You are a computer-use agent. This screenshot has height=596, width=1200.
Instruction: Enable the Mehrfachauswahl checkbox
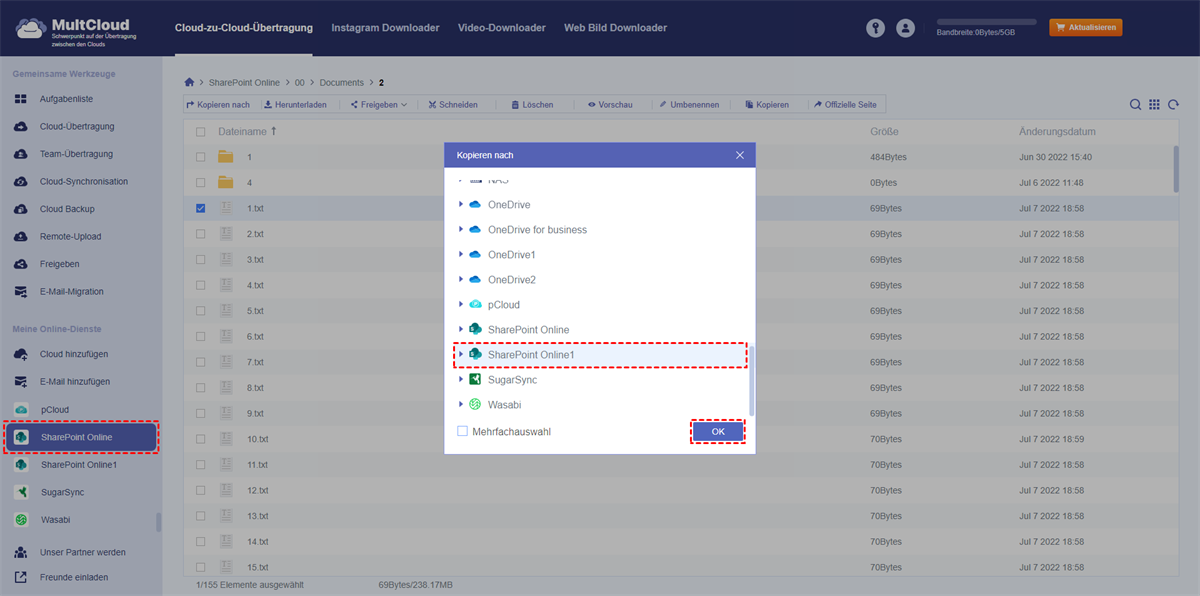[462, 432]
